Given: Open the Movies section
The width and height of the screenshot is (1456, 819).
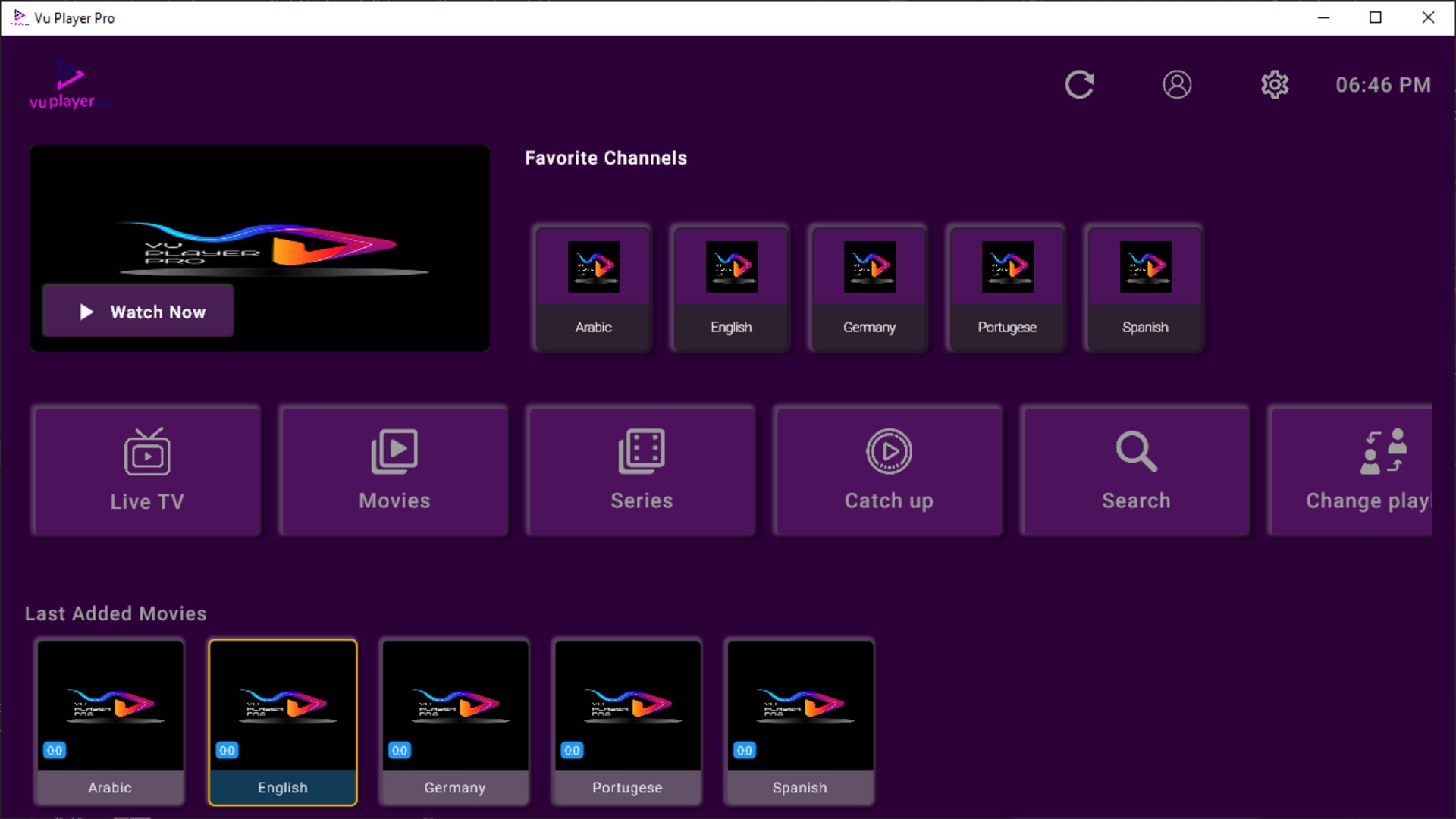Looking at the screenshot, I should (394, 471).
